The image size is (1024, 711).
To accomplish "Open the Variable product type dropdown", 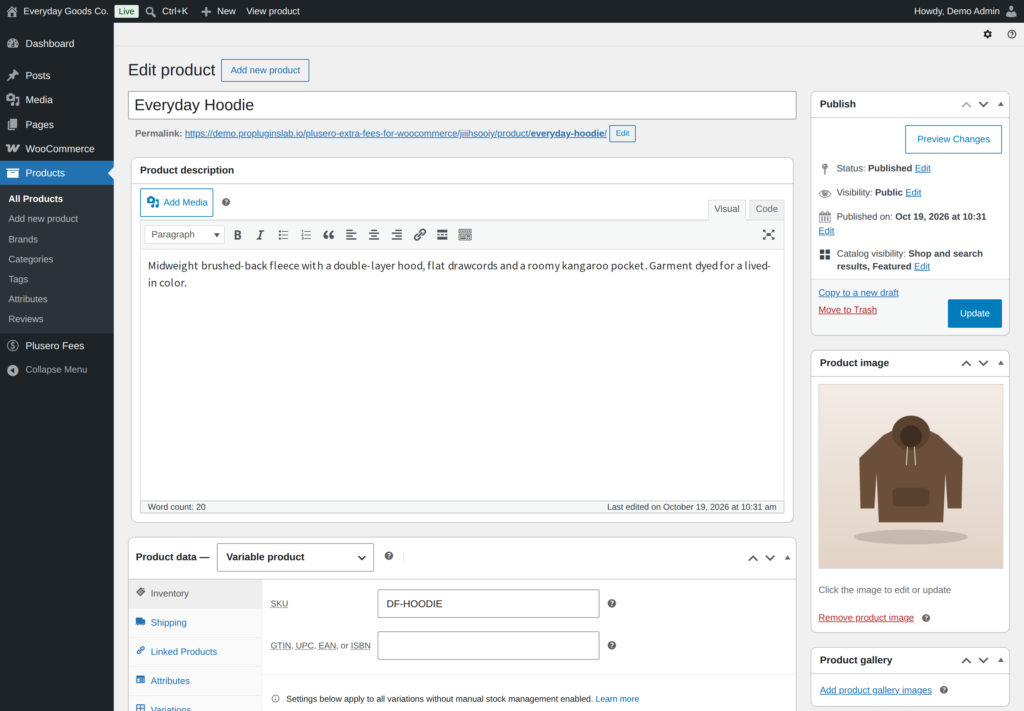I will coord(295,557).
